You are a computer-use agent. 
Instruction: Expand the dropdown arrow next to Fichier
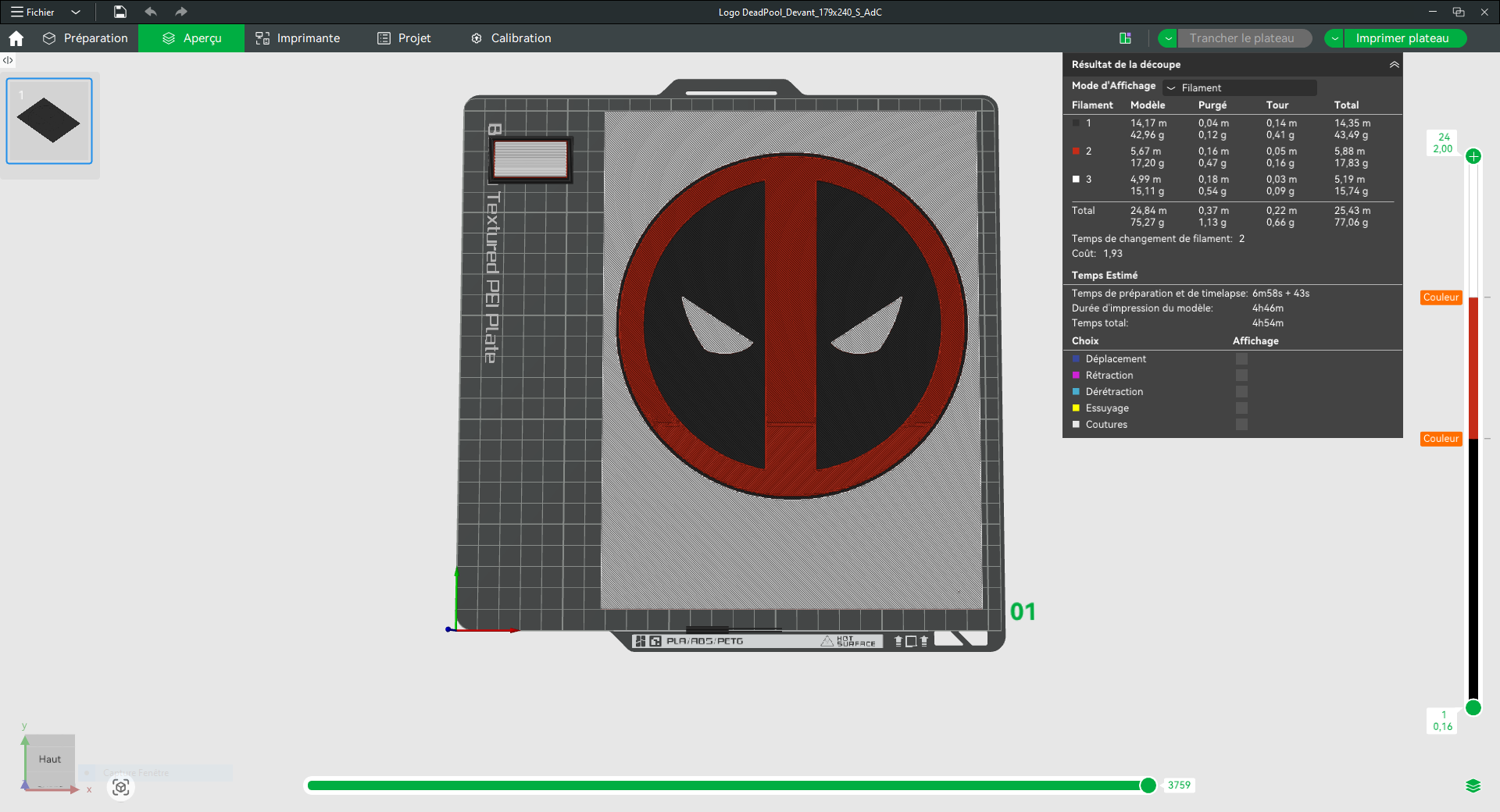point(76,12)
